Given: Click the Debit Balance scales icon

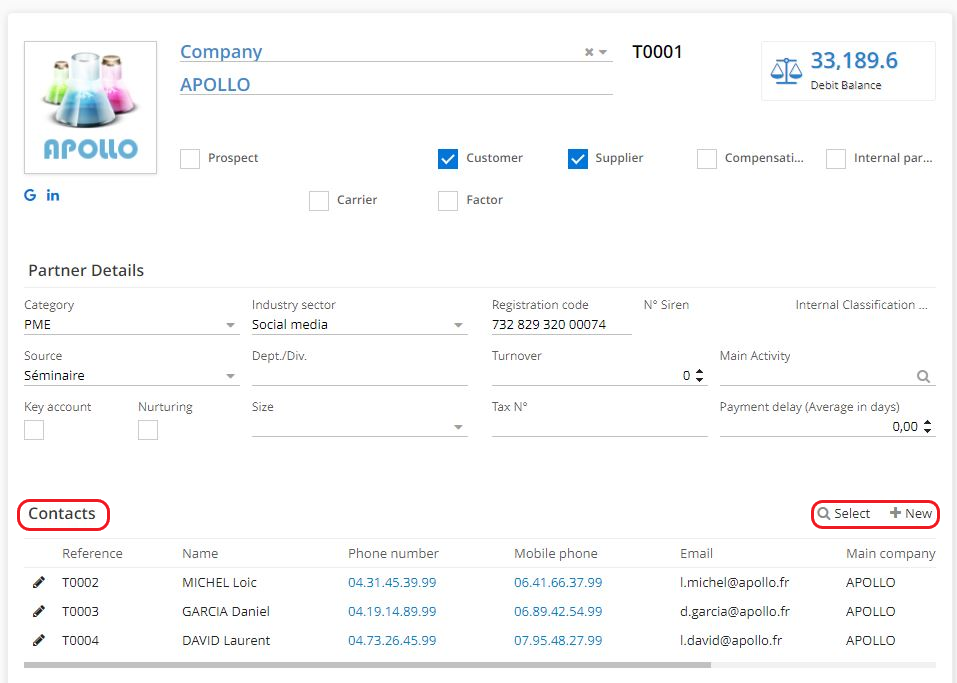Looking at the screenshot, I should point(786,70).
